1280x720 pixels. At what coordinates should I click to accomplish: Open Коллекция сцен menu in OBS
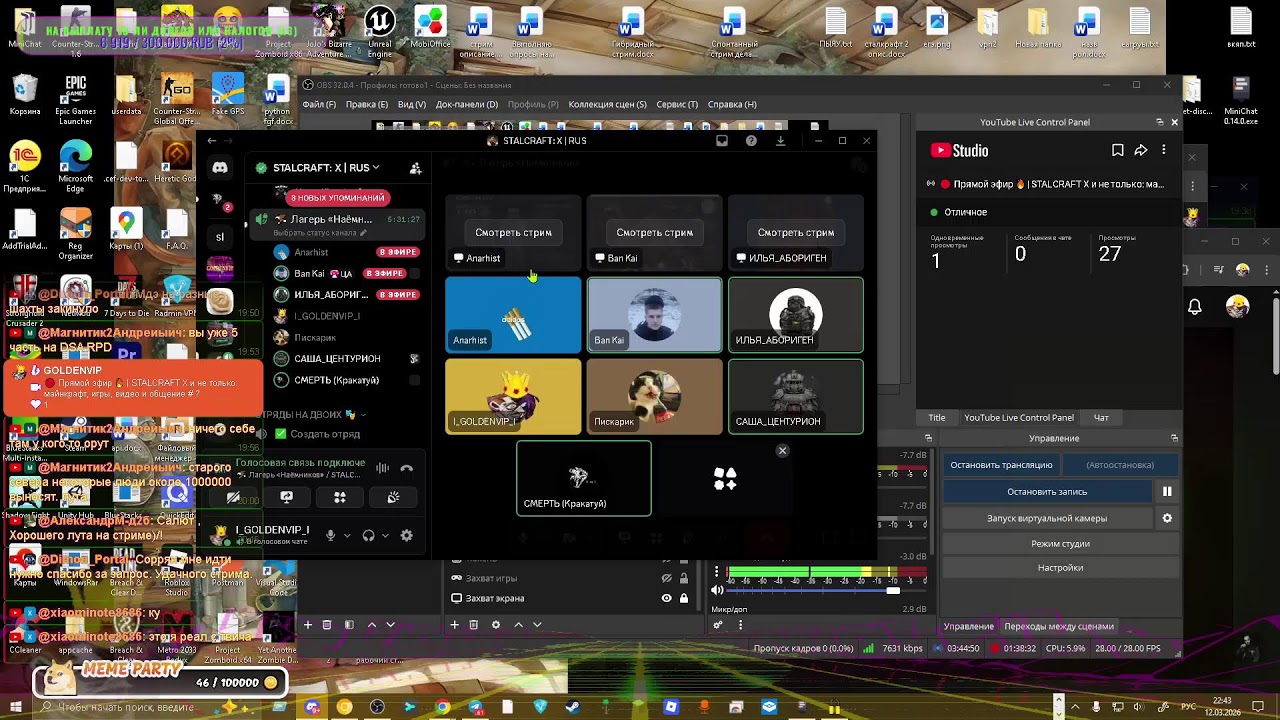tap(607, 104)
